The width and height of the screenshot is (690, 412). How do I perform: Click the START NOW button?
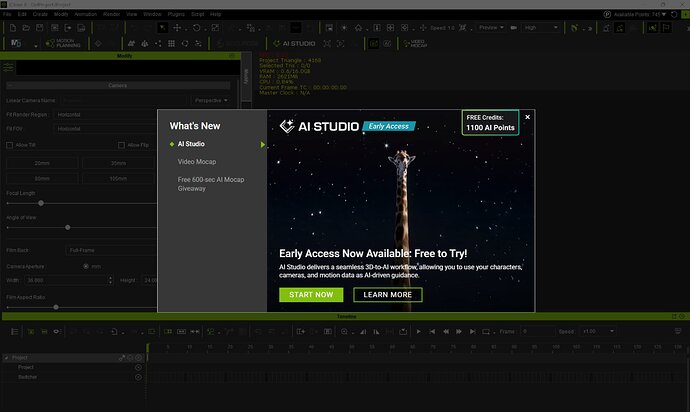[311, 295]
